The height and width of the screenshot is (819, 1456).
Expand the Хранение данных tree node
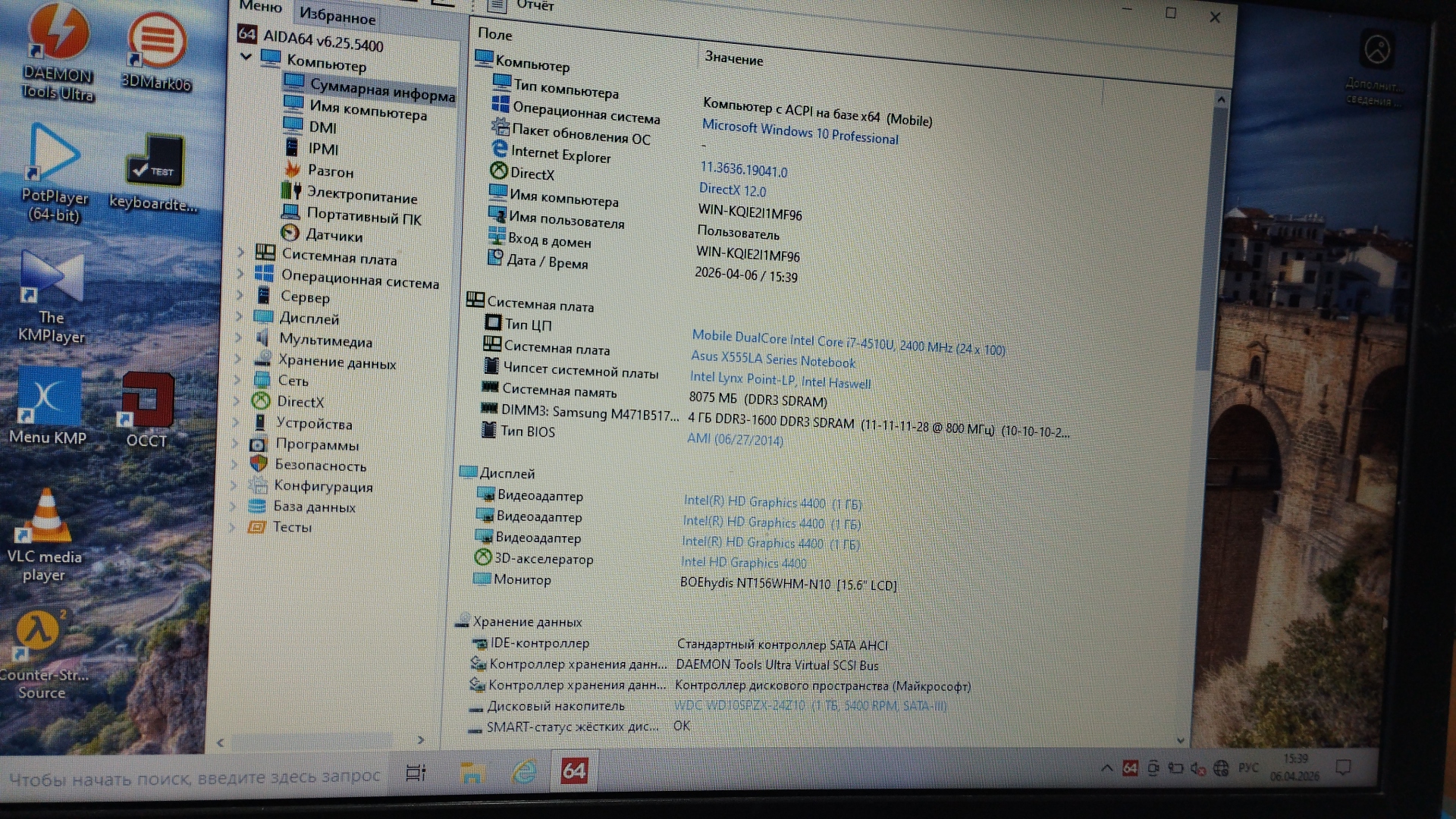(x=238, y=358)
